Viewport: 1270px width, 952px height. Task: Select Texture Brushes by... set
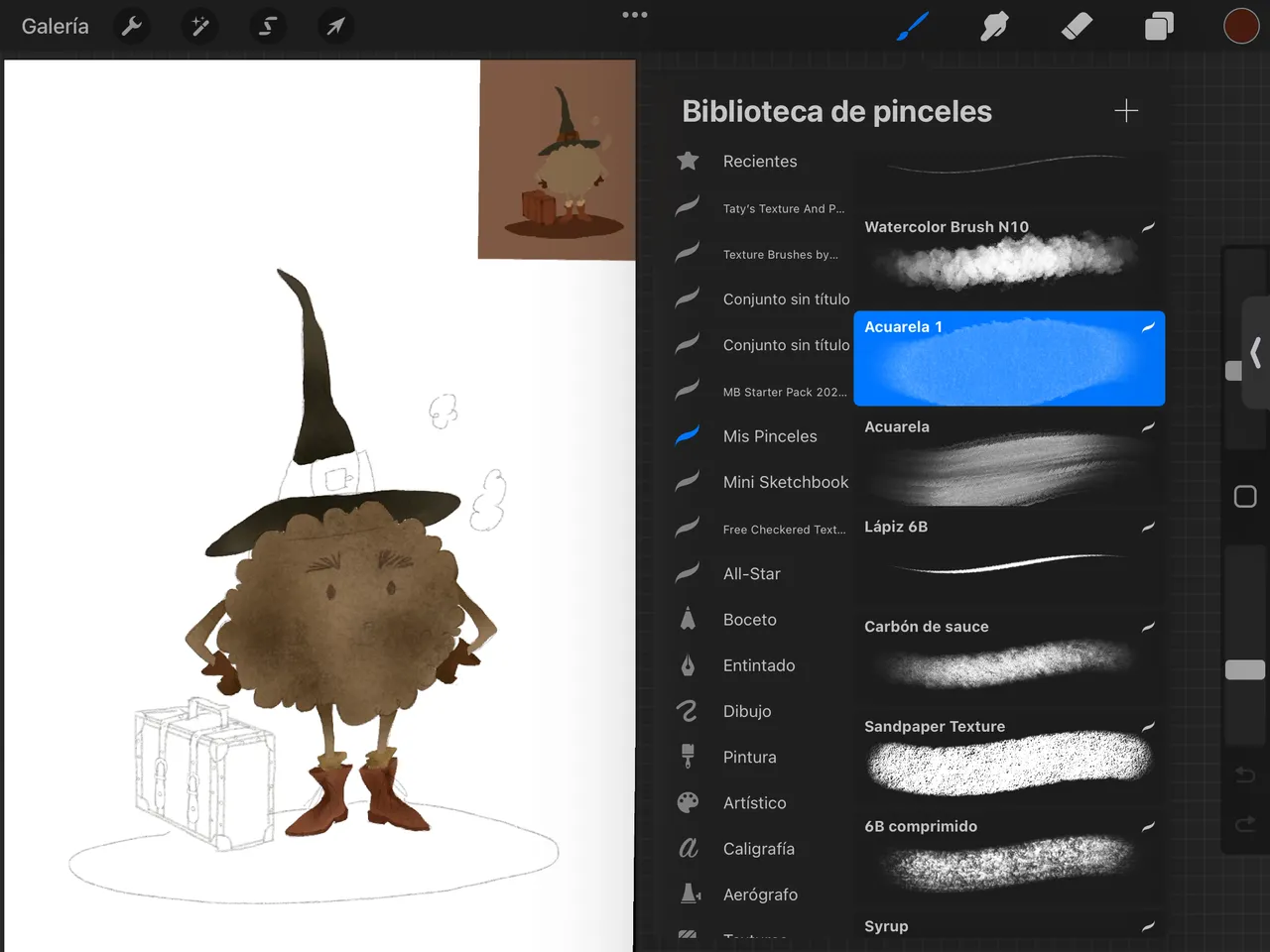760,254
